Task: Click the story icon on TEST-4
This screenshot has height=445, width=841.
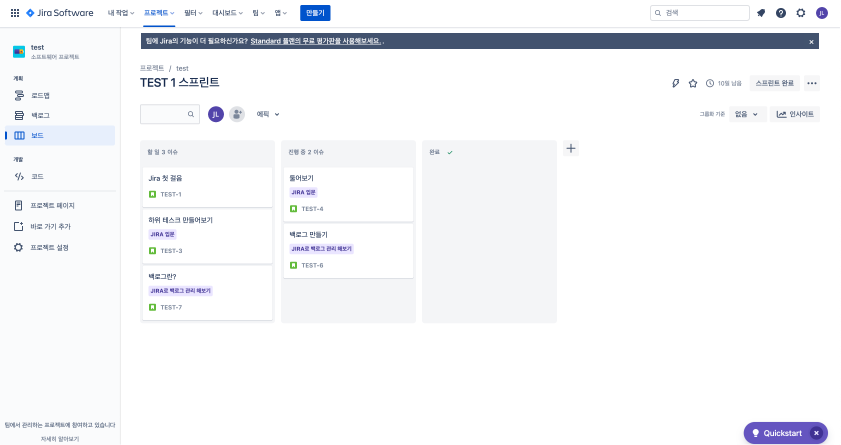Action: click(293, 209)
